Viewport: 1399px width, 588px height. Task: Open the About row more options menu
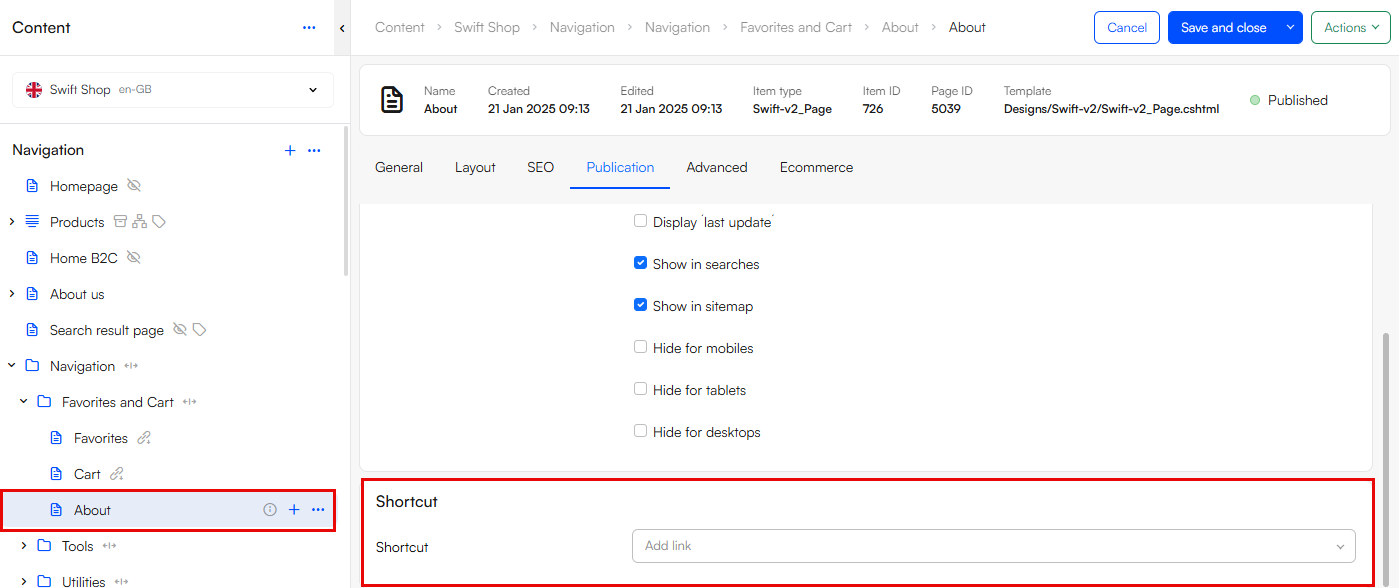point(318,510)
